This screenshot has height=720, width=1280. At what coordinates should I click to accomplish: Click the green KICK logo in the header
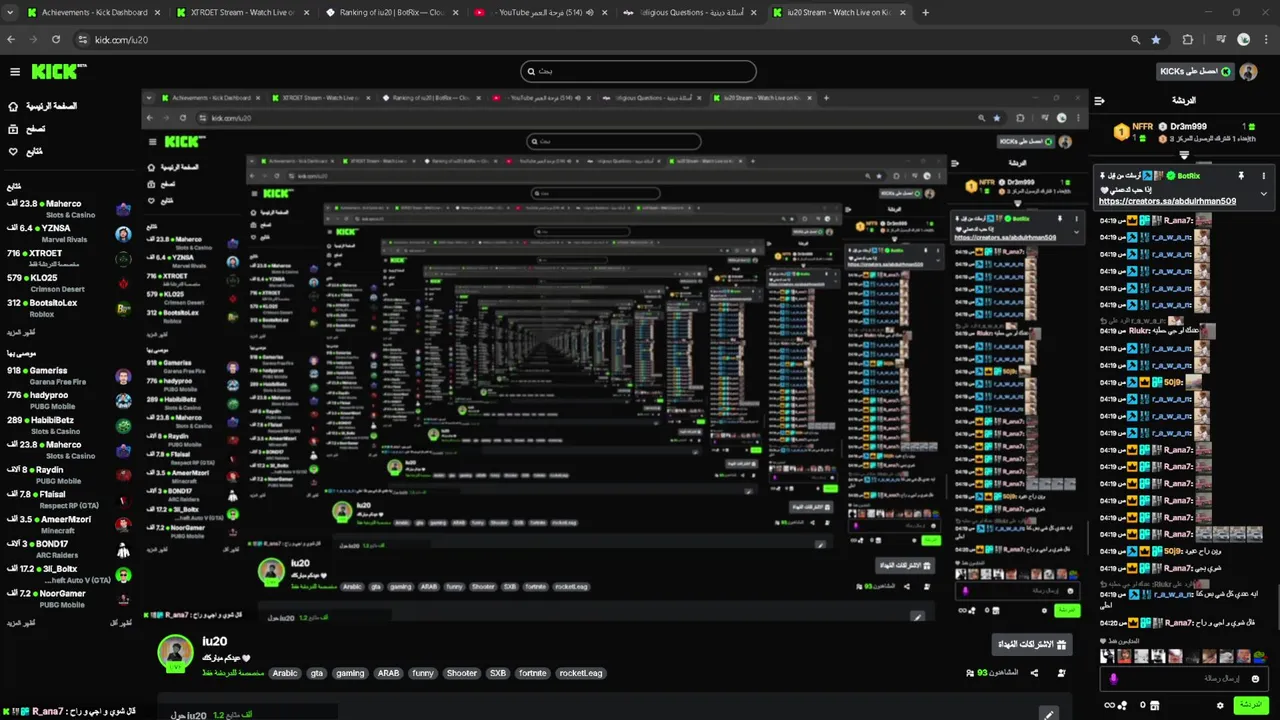point(59,72)
